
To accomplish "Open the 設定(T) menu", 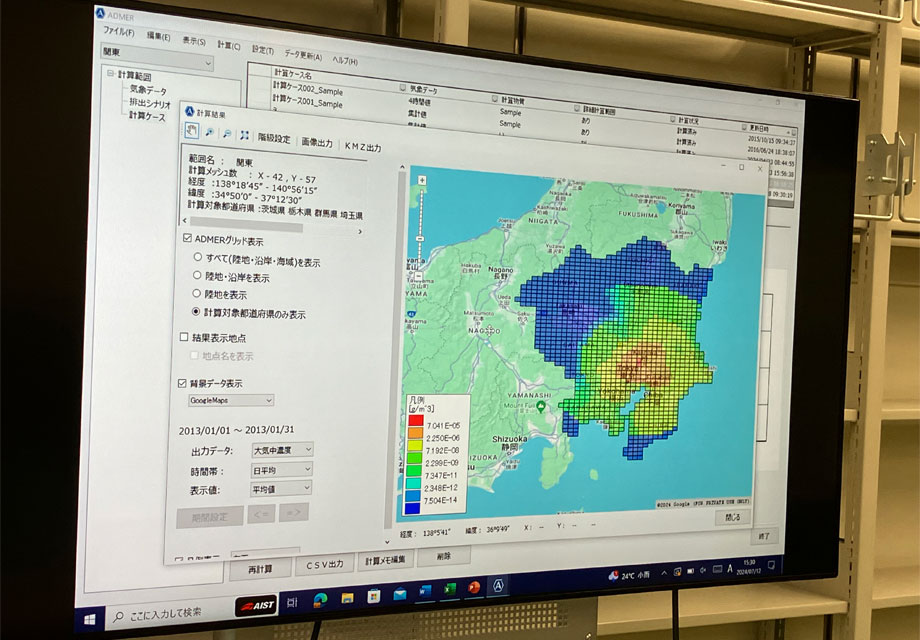I will click(x=263, y=50).
